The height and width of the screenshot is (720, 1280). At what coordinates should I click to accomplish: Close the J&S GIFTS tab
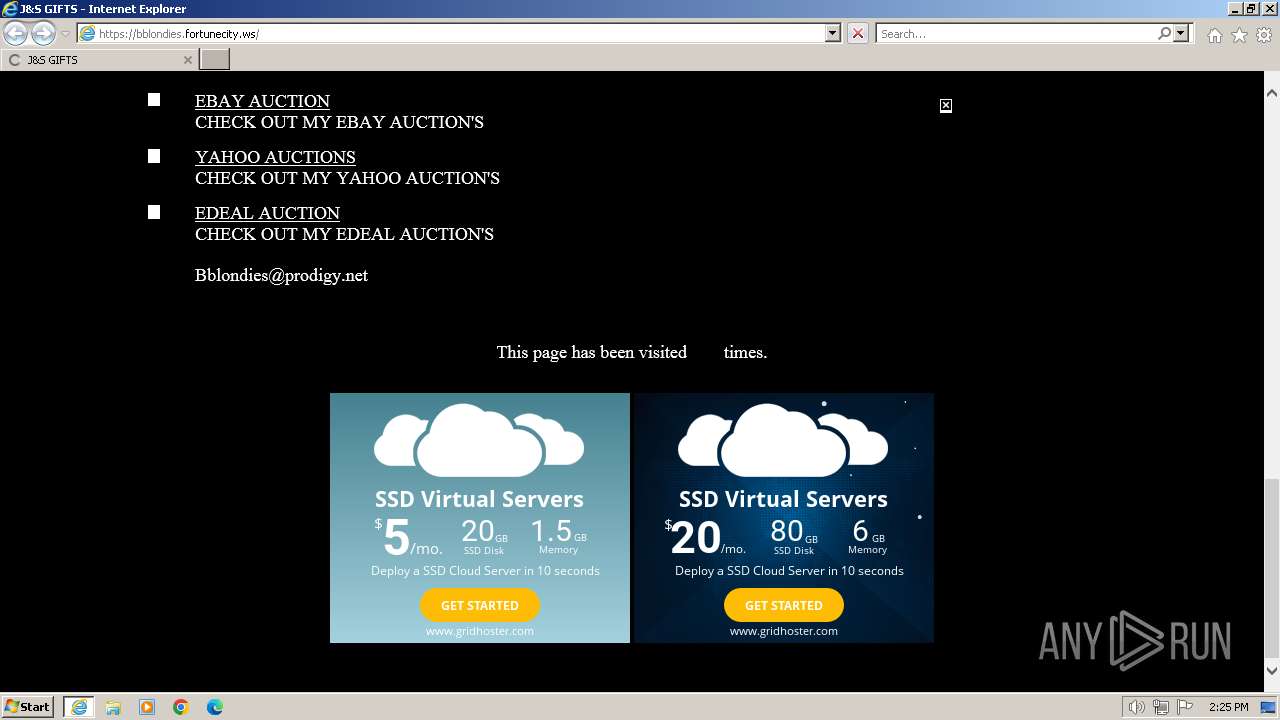coord(187,60)
